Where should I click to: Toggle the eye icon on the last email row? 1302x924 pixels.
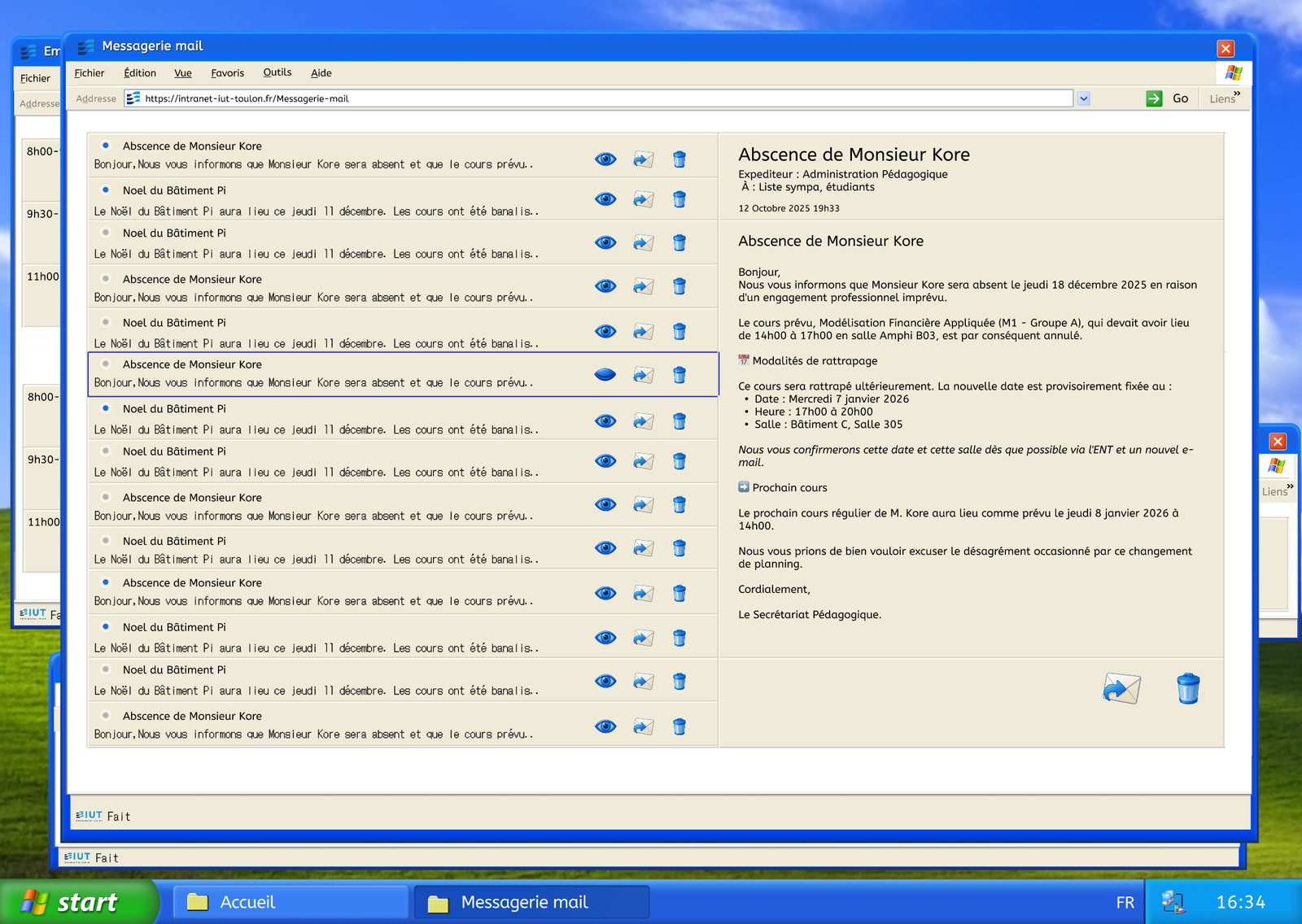click(x=605, y=726)
